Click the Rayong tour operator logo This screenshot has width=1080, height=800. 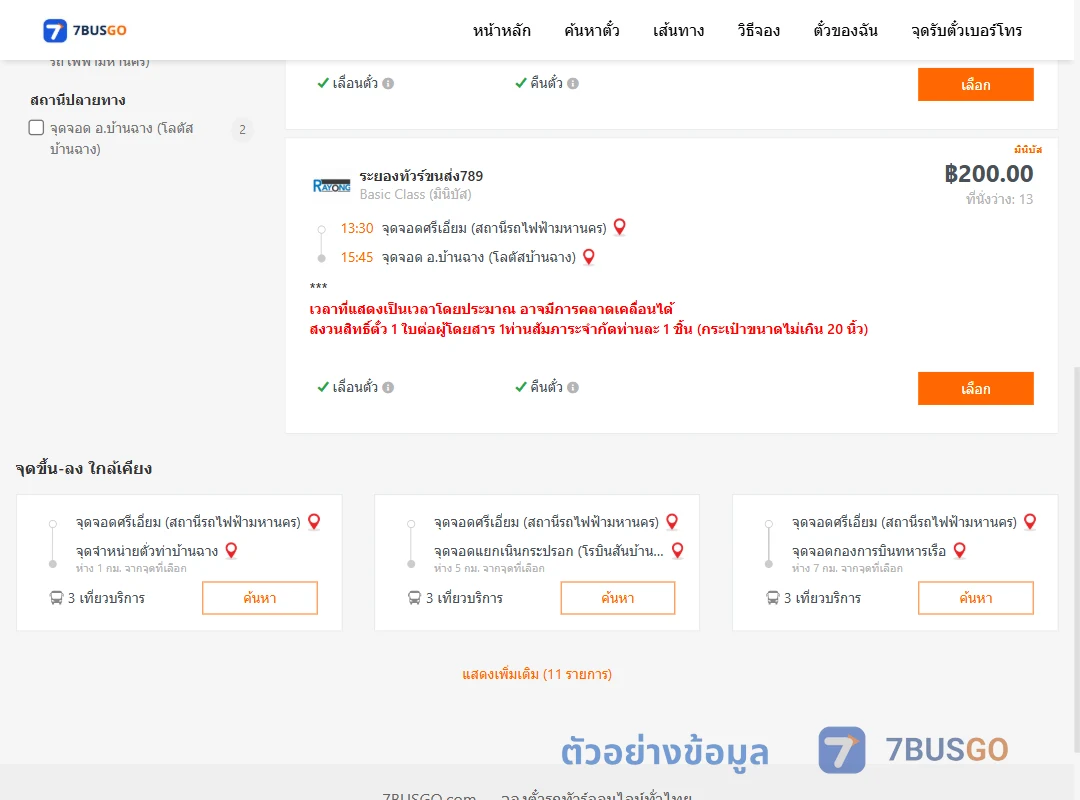coord(331,185)
